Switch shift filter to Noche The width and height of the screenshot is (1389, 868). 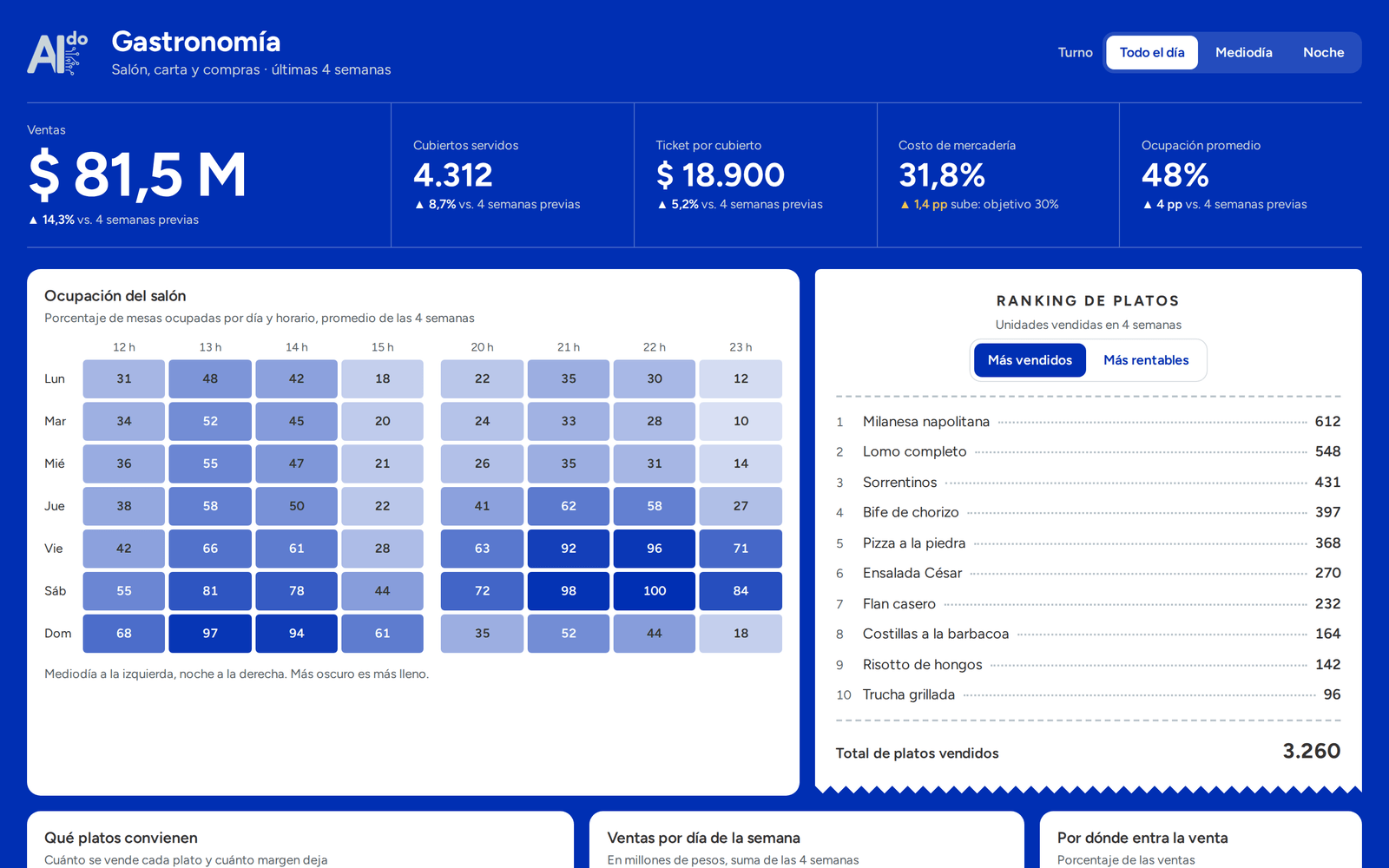[1323, 53]
